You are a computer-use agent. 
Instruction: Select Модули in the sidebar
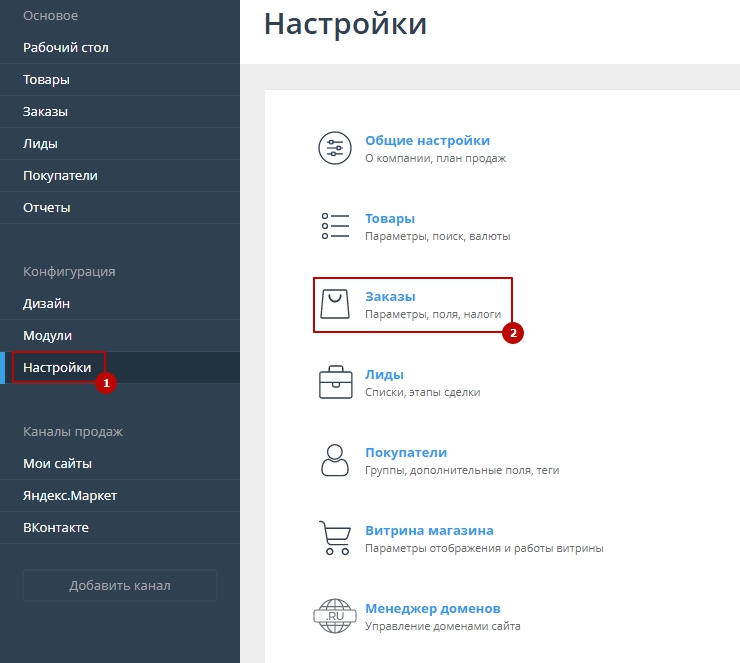point(47,336)
